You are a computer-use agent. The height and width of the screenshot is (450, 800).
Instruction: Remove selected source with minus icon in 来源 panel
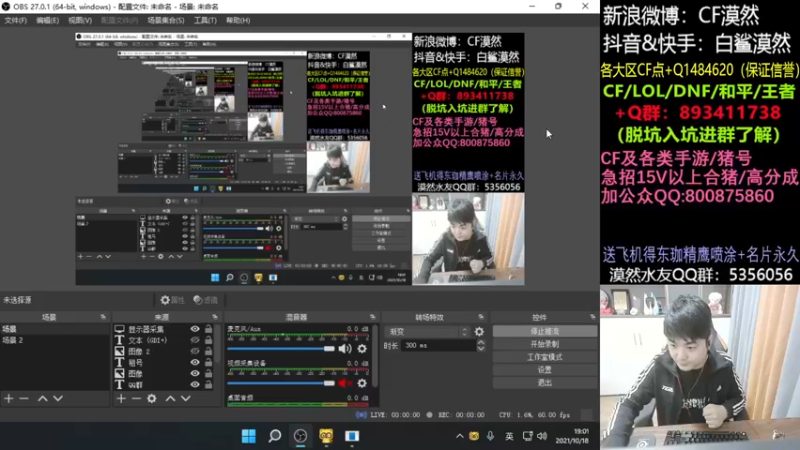[x=136, y=398]
